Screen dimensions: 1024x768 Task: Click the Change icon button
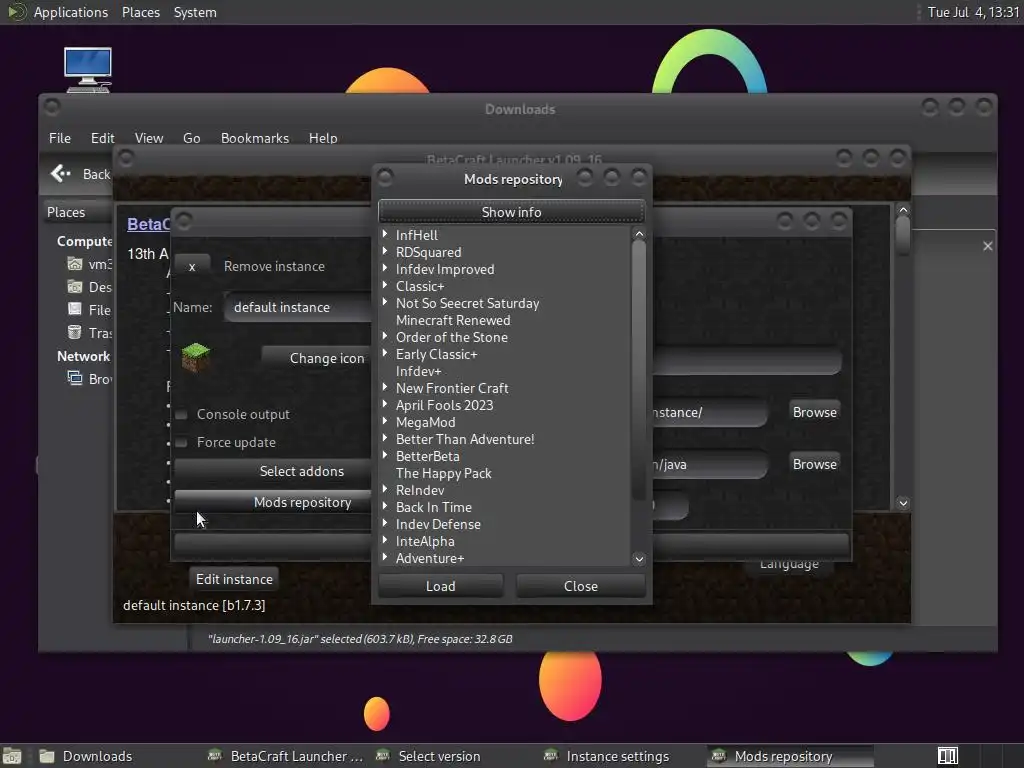coord(317,358)
